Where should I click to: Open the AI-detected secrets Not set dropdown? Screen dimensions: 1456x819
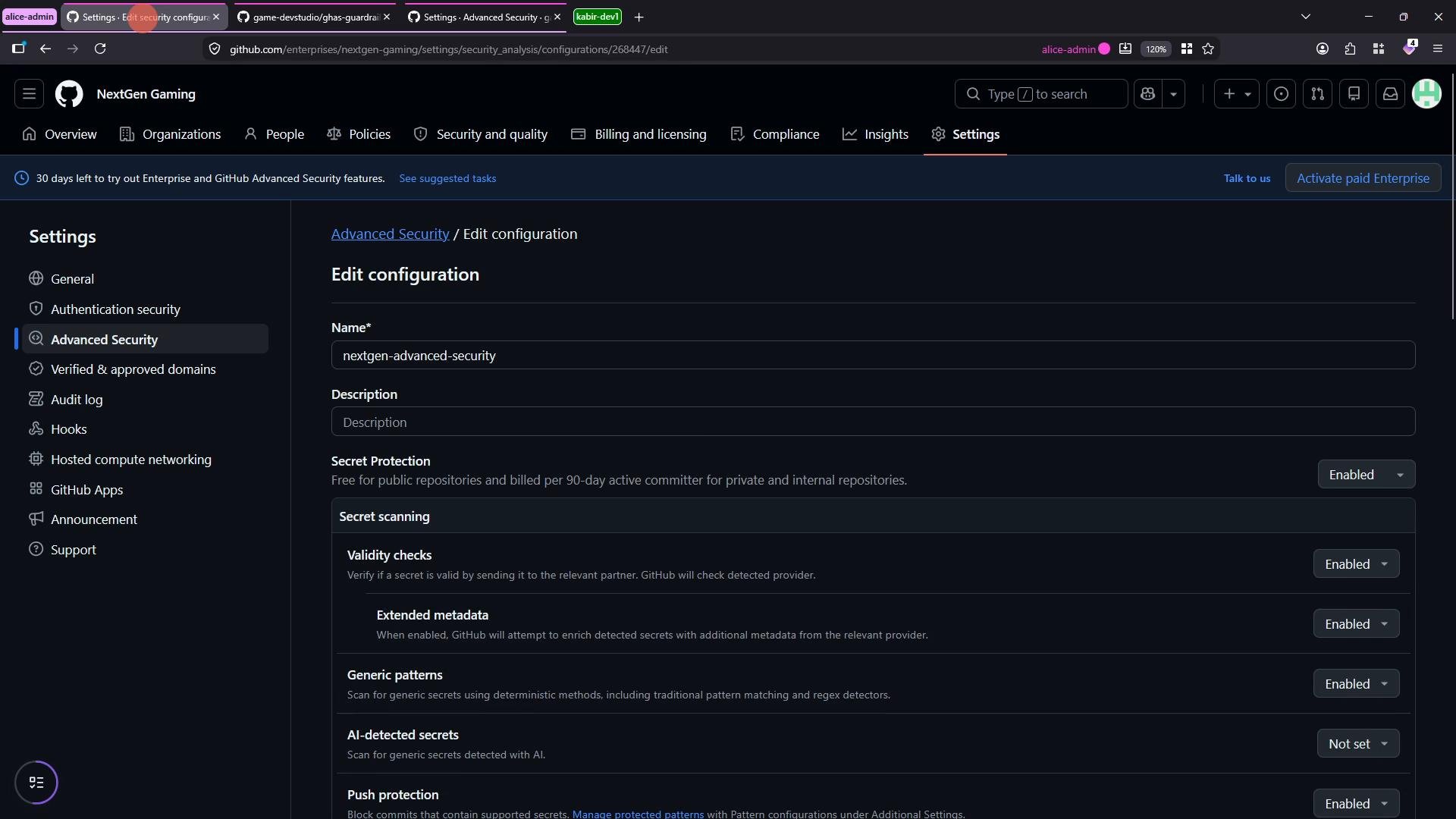[1358, 744]
